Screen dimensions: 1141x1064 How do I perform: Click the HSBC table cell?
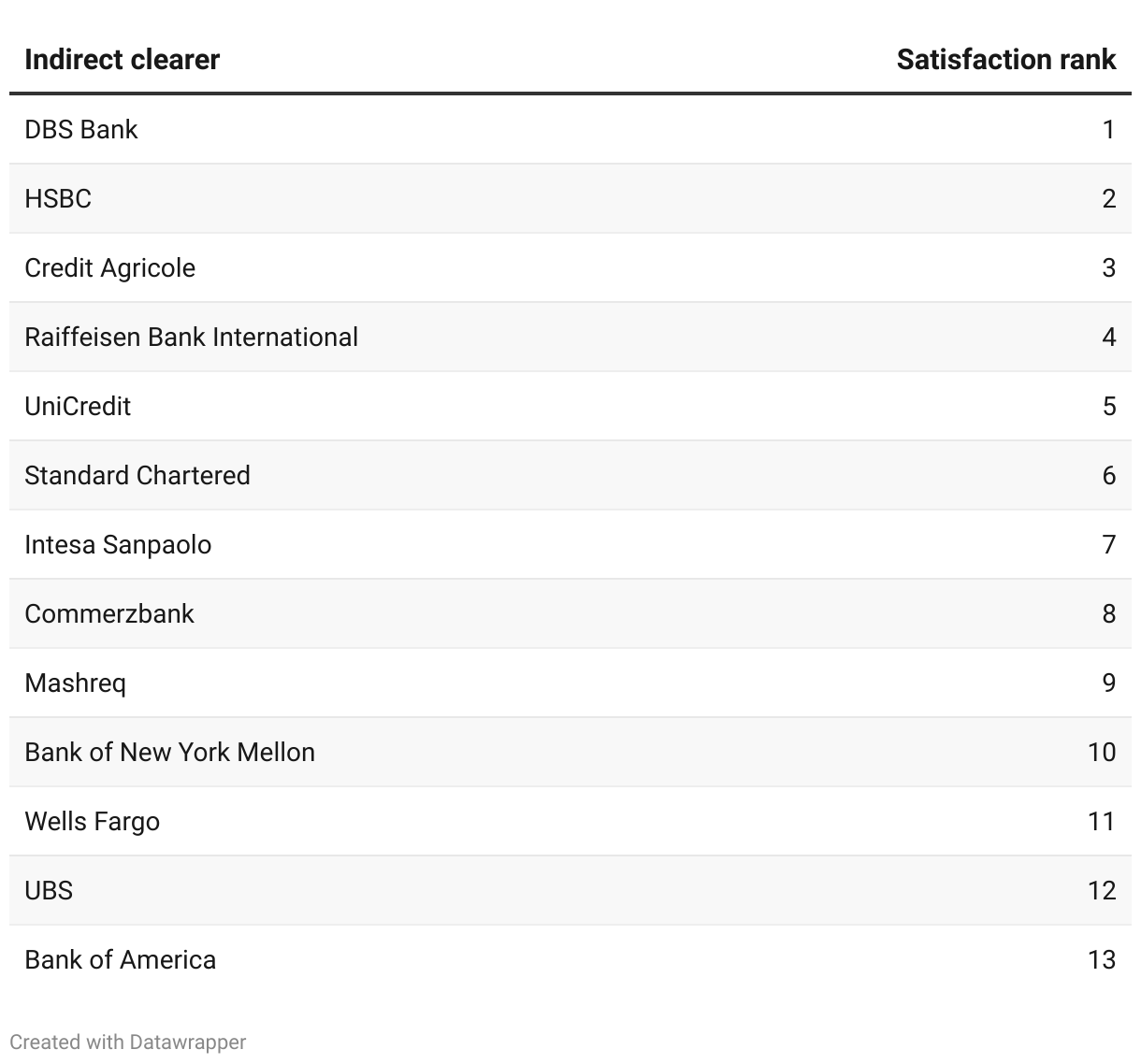58,198
